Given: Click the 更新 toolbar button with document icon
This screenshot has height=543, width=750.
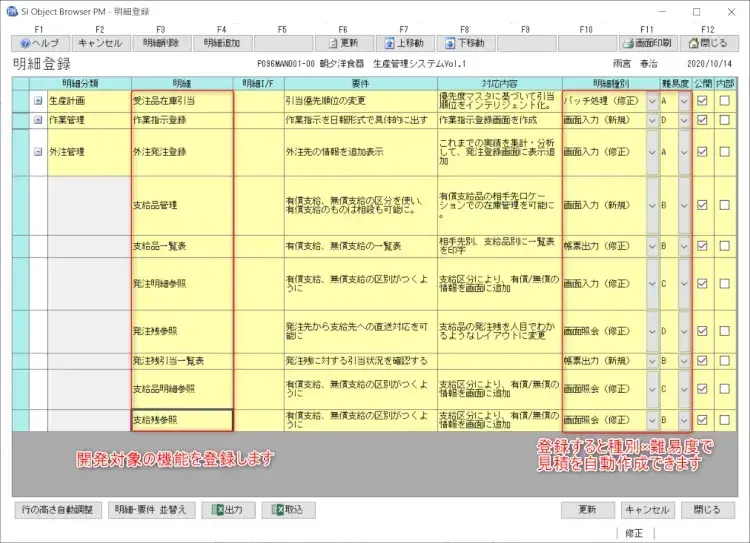Looking at the screenshot, I should coord(344,43).
